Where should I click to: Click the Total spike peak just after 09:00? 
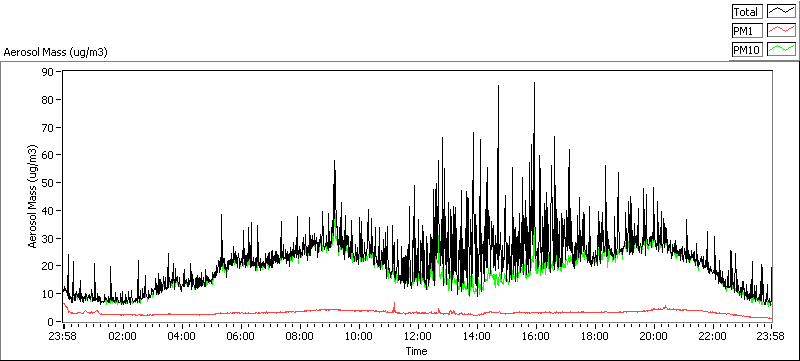click(x=335, y=161)
